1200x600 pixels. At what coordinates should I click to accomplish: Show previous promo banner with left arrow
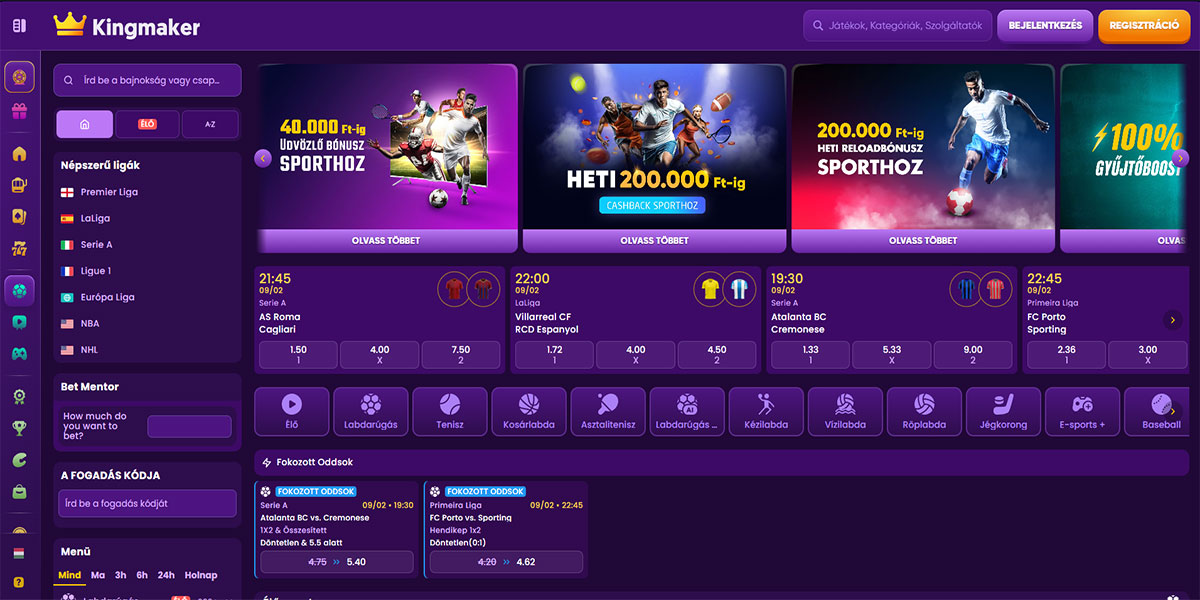pyautogui.click(x=263, y=158)
